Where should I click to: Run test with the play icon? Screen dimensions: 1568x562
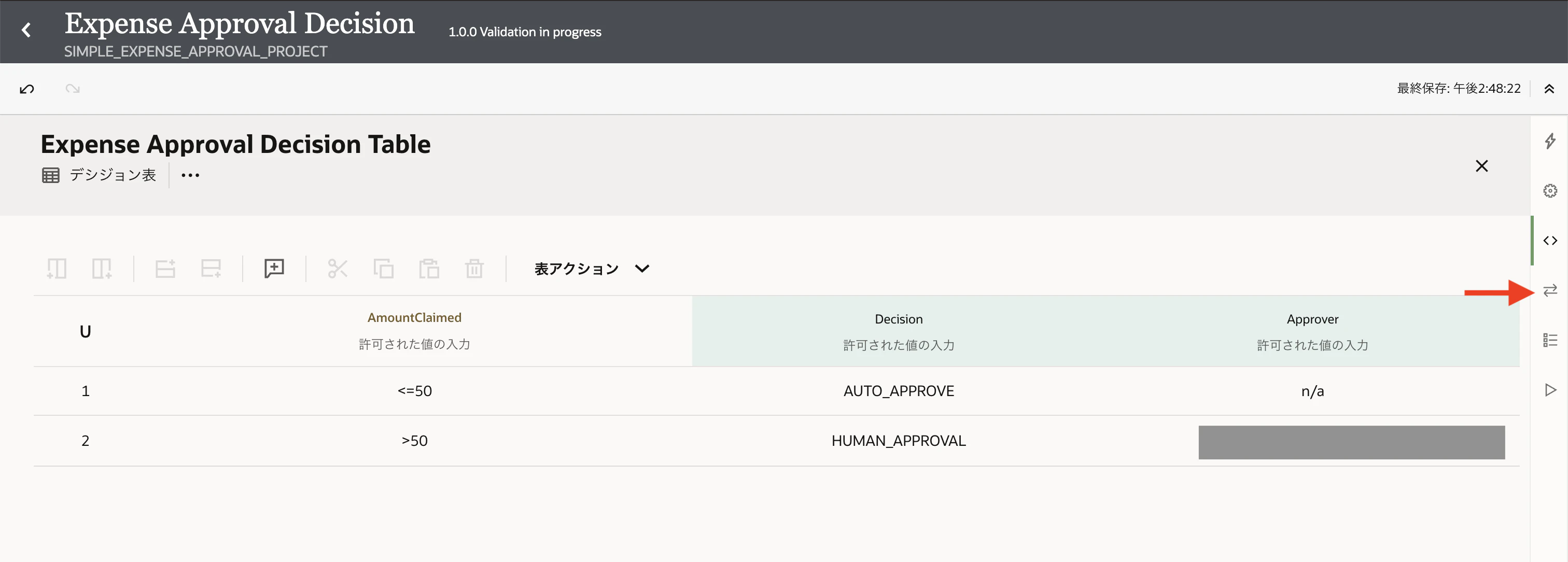point(1550,390)
